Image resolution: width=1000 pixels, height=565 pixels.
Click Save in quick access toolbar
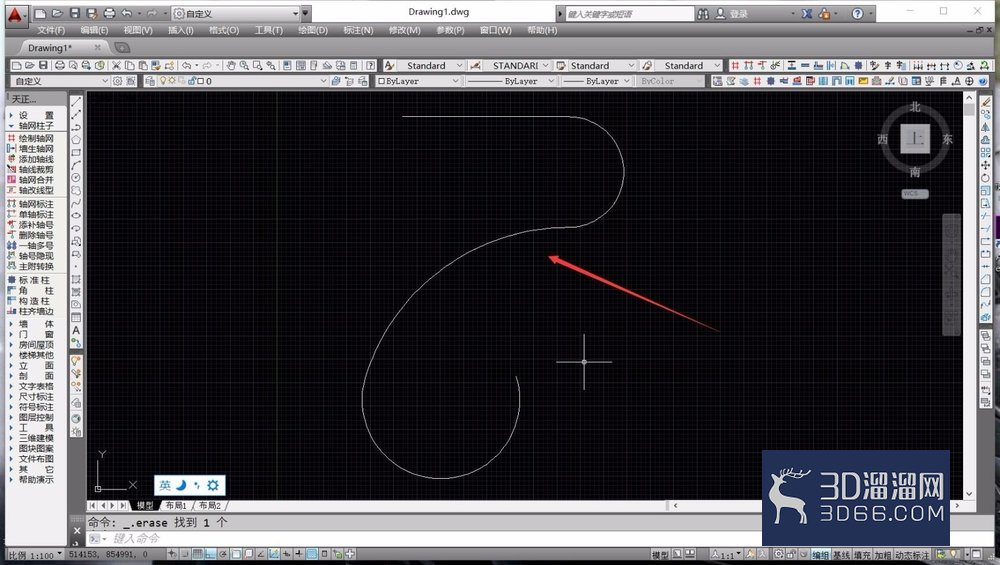pyautogui.click(x=75, y=13)
